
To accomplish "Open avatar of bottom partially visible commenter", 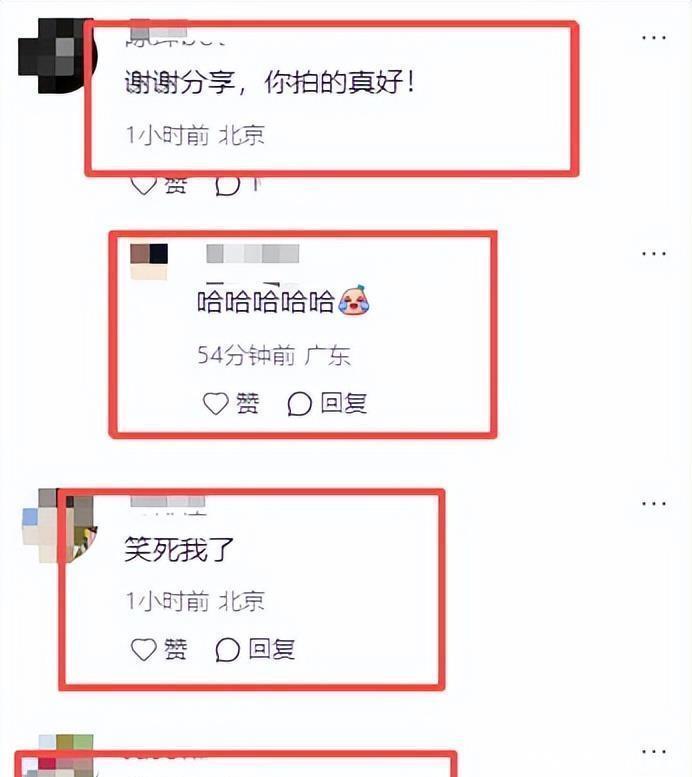I will click(x=58, y=756).
